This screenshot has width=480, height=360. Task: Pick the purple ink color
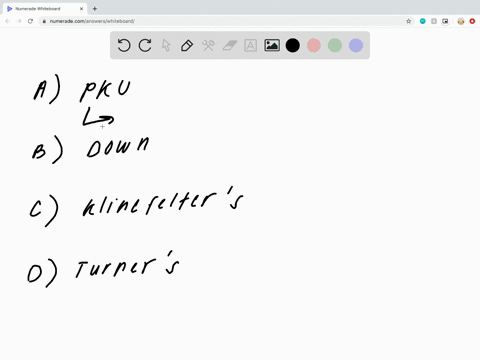coord(356,45)
